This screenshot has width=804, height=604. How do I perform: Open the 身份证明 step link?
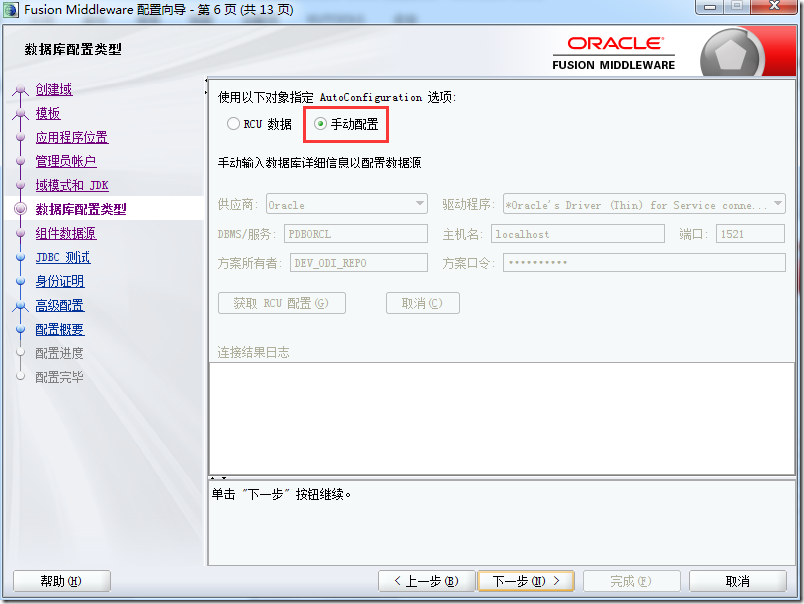[x=60, y=281]
